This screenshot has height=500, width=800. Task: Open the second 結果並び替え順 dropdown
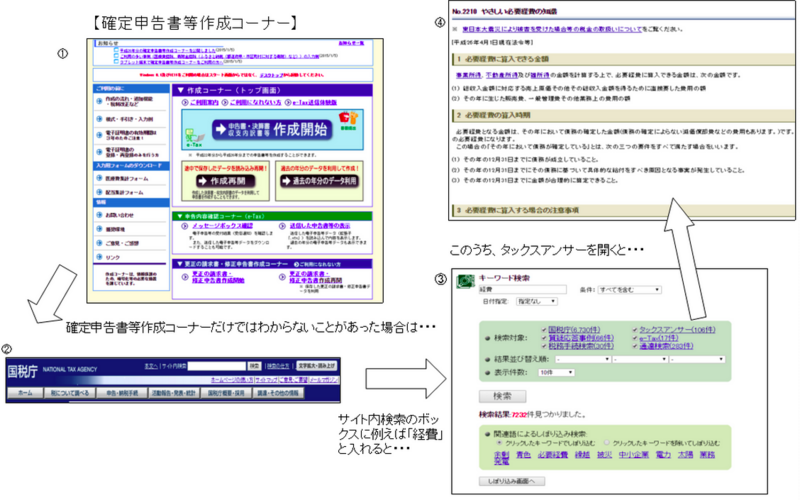pos(640,360)
